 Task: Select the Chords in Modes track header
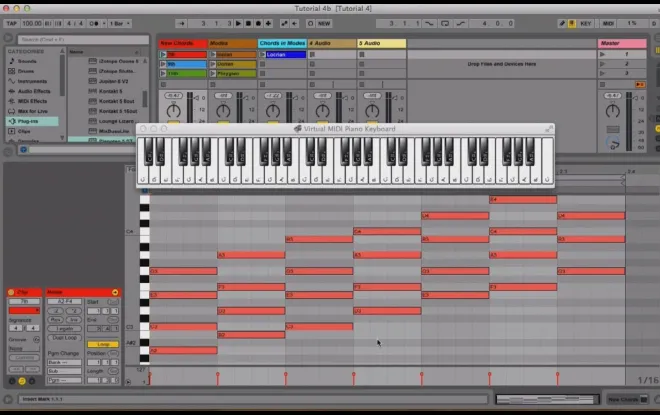(282, 43)
